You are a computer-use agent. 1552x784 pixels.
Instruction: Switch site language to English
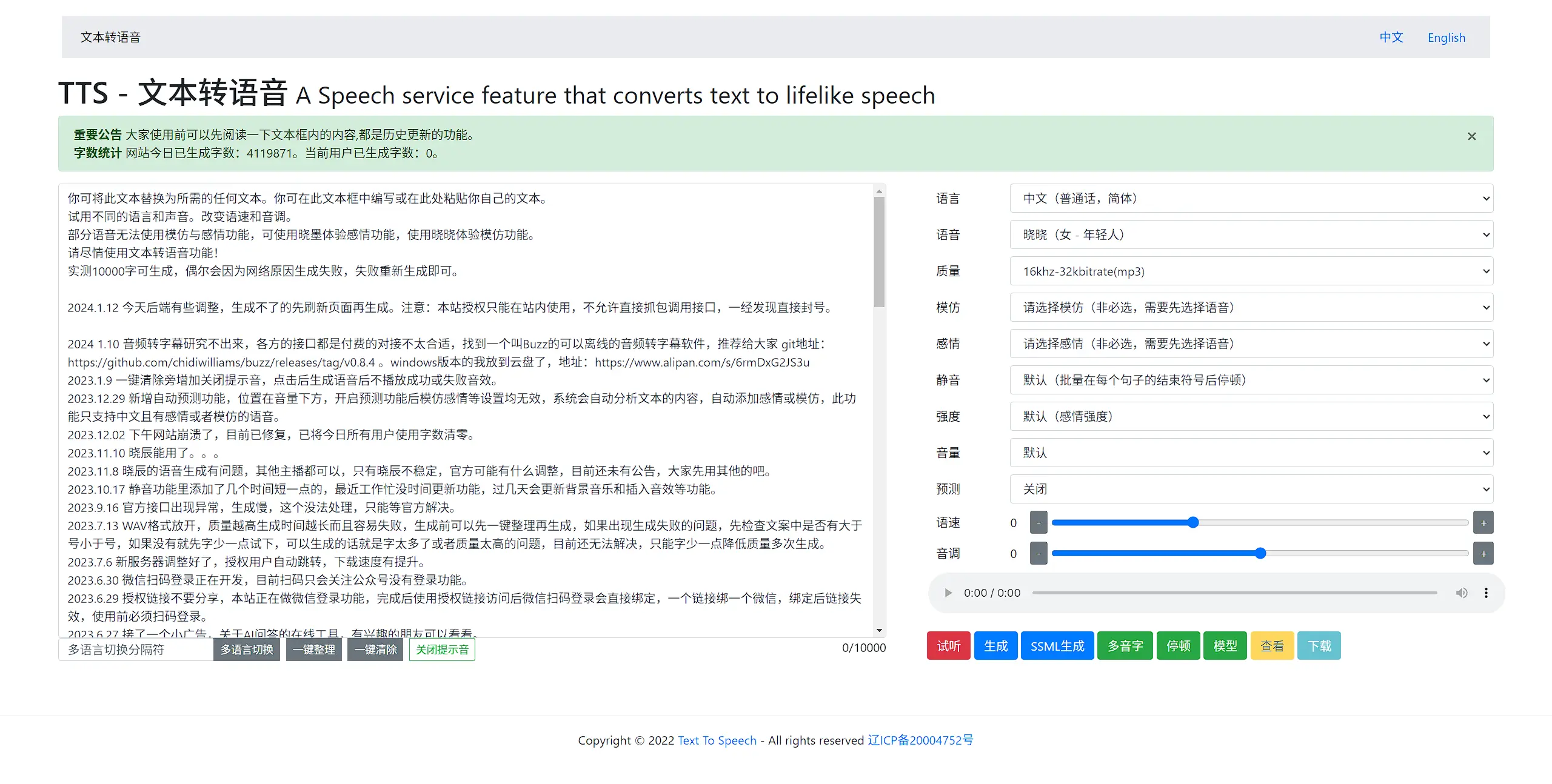1446,38
